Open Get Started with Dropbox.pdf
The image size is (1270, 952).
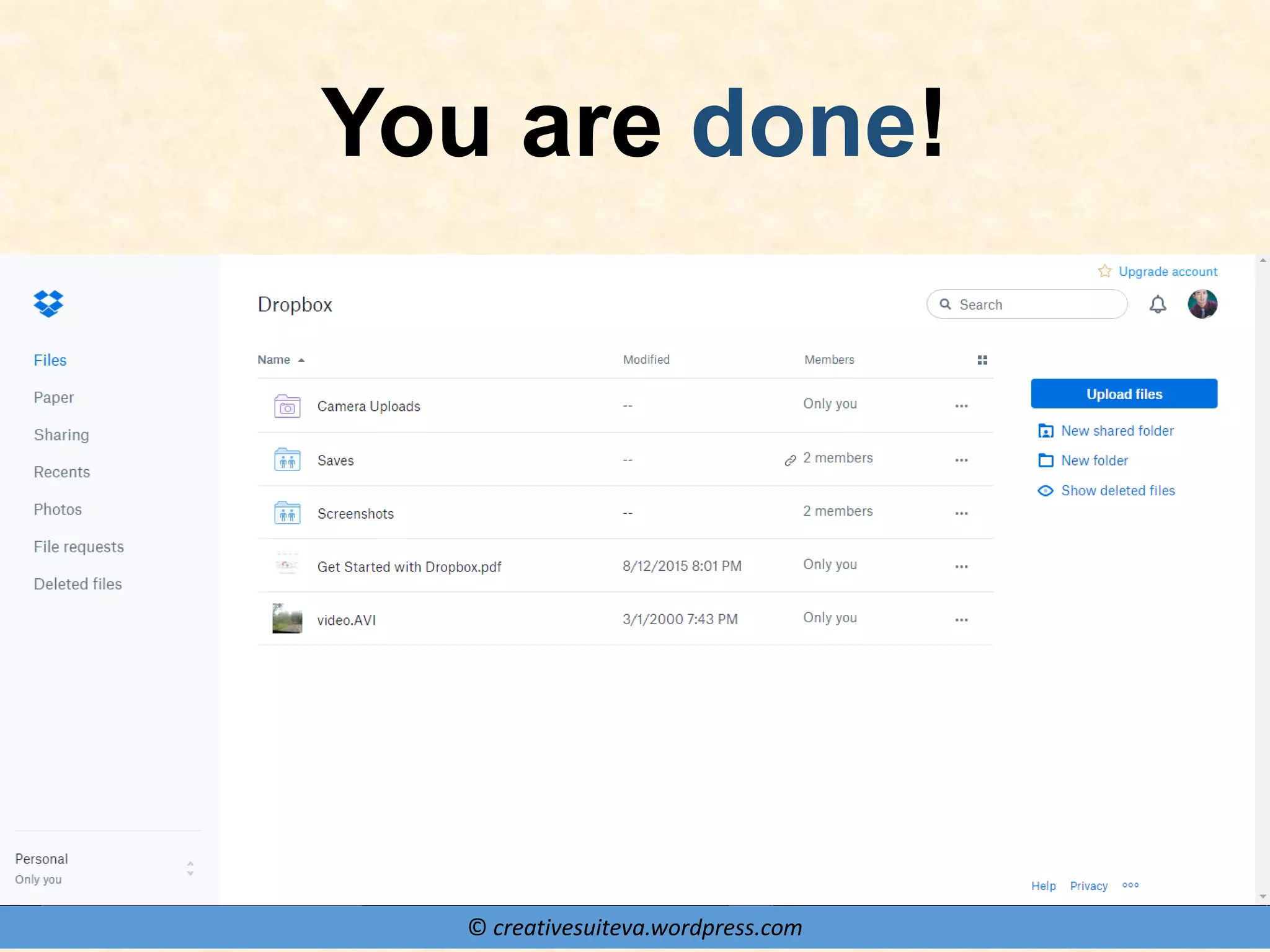(x=409, y=567)
